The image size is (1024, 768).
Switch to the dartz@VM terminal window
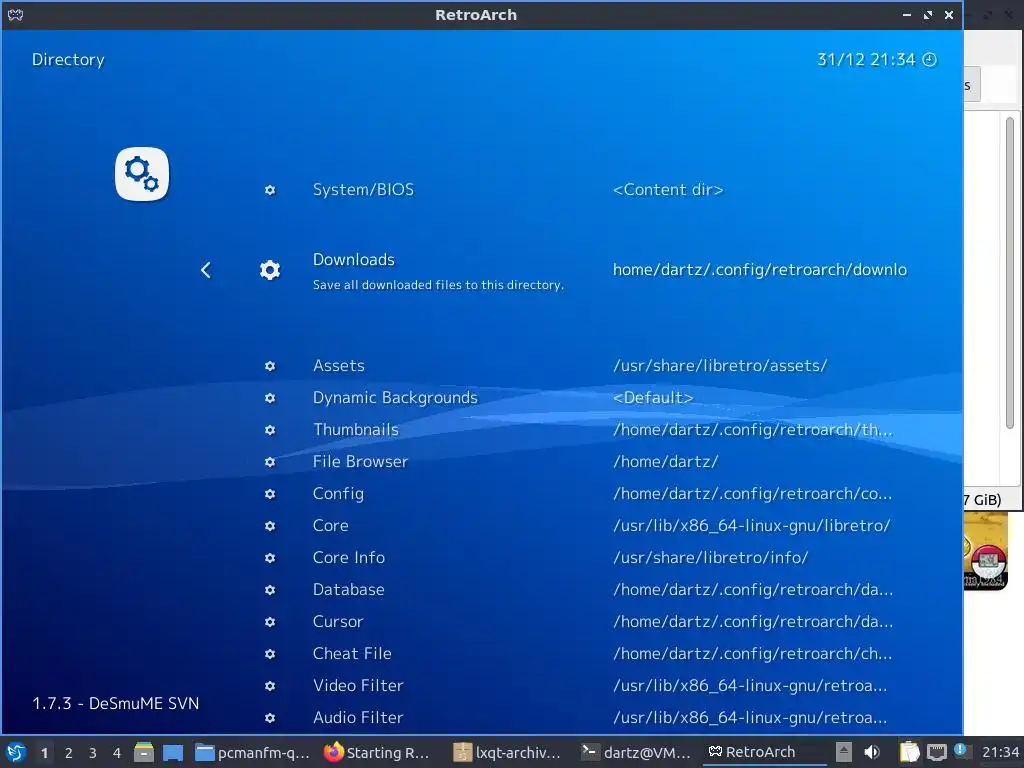635,753
